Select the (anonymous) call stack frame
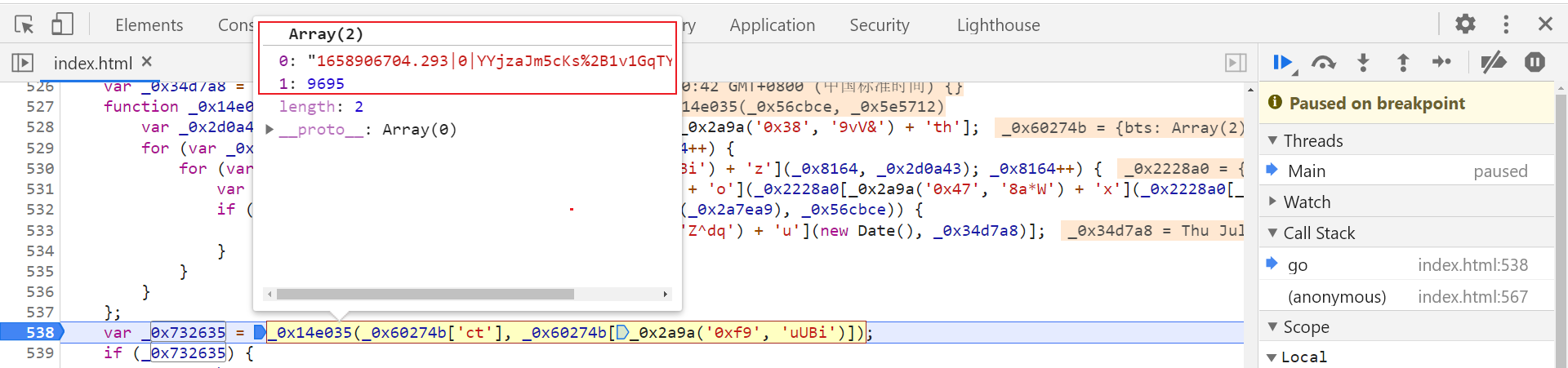The width and height of the screenshot is (1568, 368). [1336, 297]
